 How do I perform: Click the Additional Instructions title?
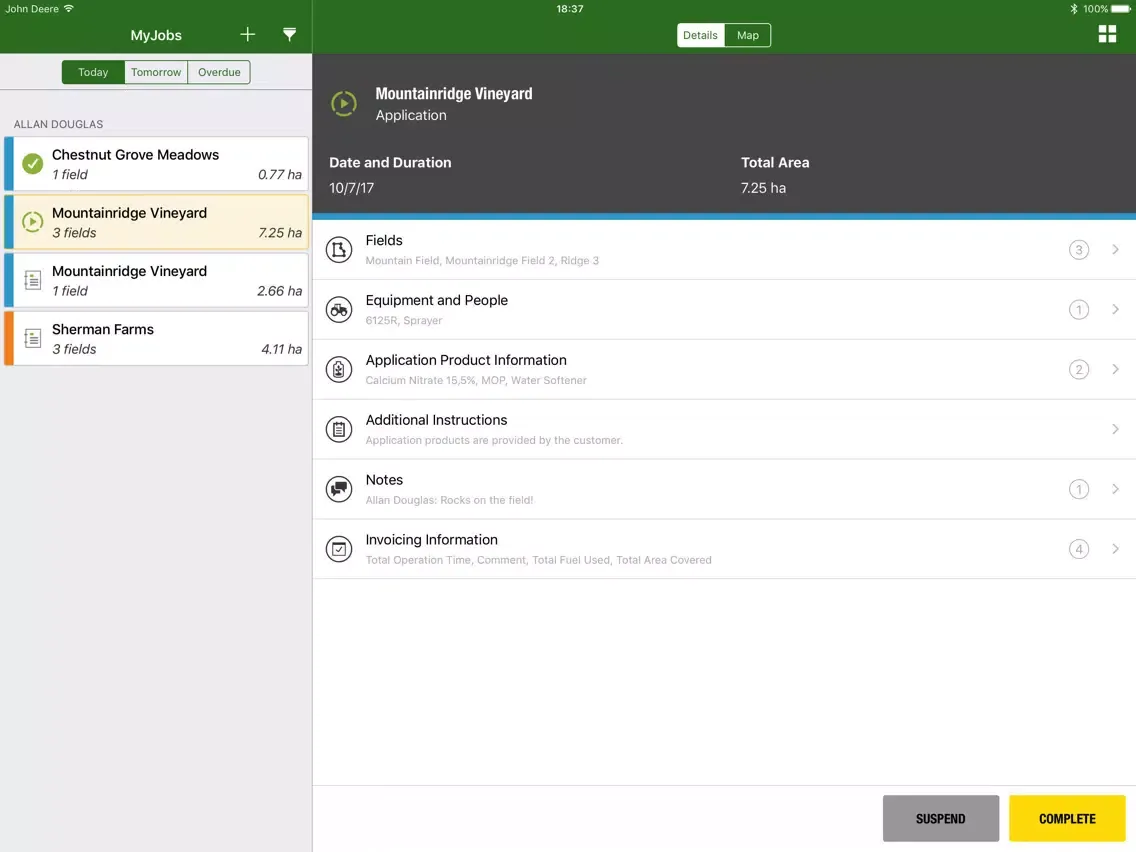[436, 420]
